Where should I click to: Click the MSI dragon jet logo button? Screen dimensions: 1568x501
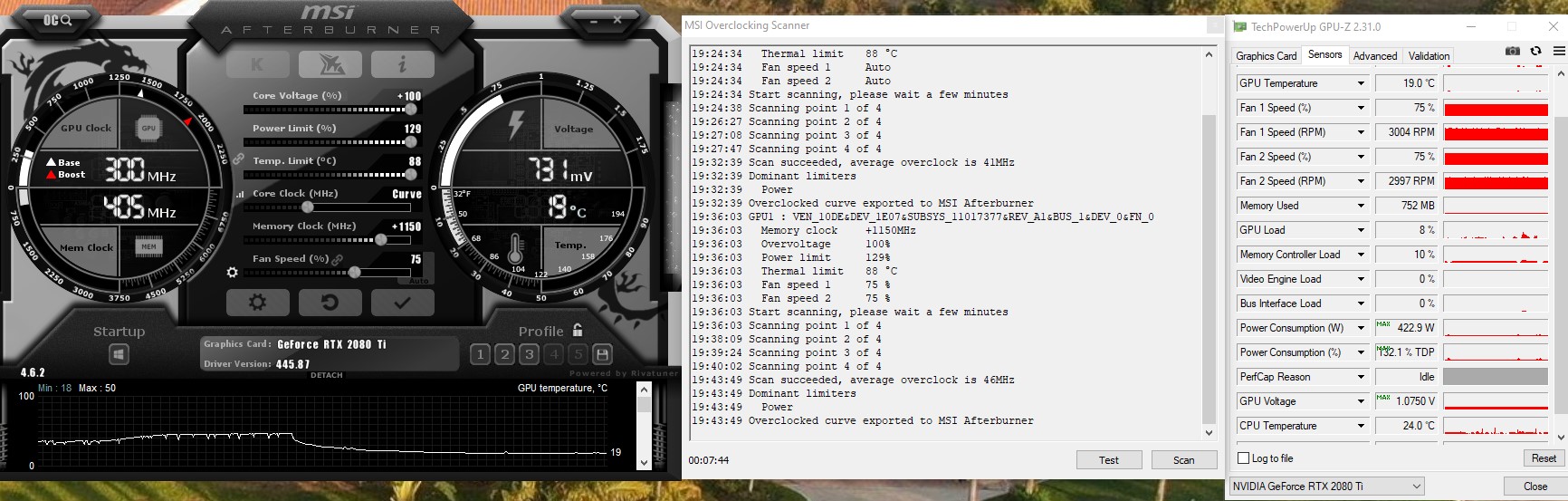click(x=330, y=64)
